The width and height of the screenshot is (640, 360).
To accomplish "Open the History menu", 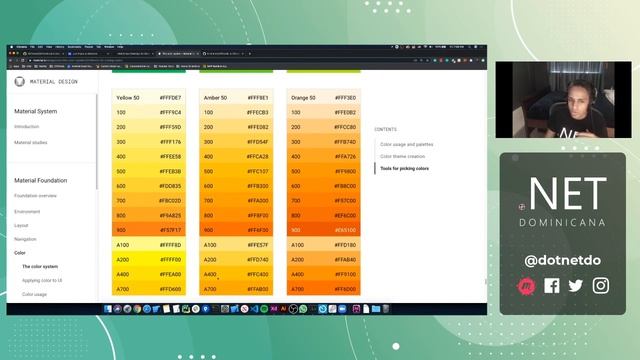I will 60,47.
